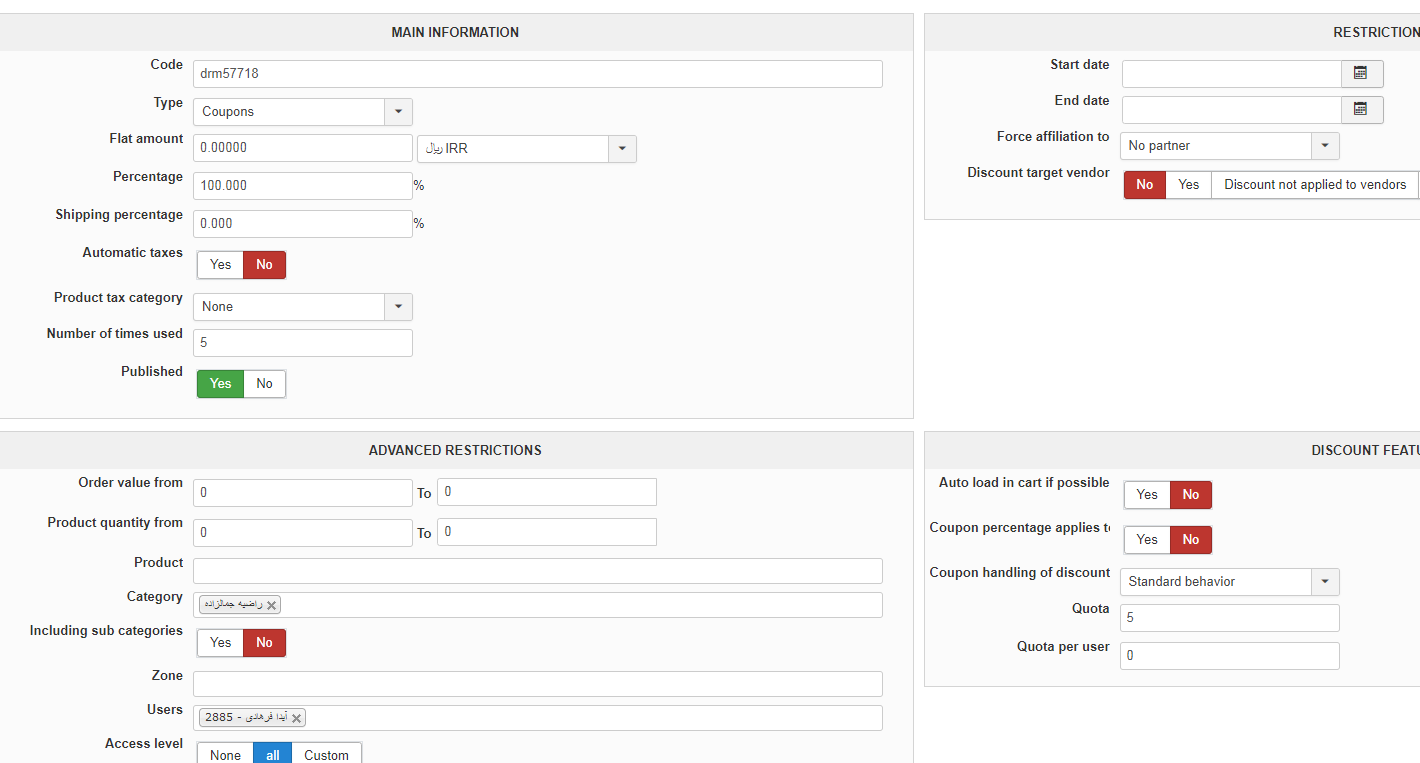Click the Quota per user field

tap(1229, 656)
